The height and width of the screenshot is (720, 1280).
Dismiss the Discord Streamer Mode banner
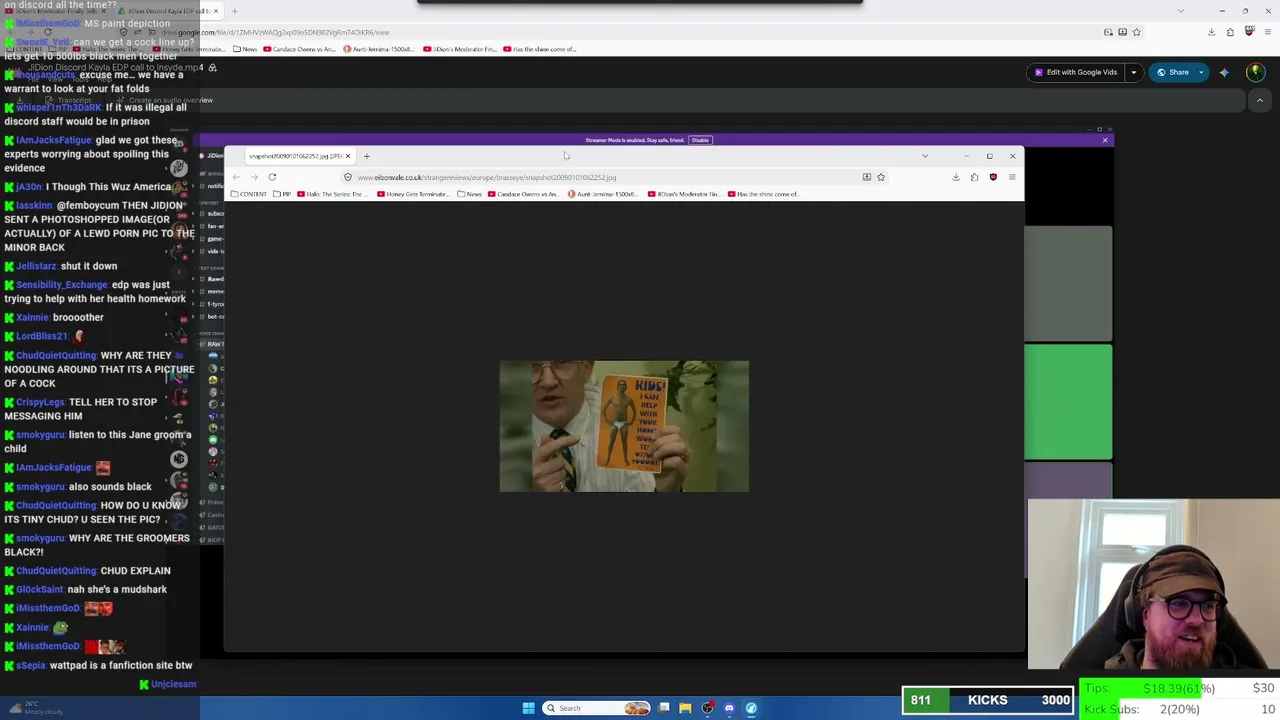click(1105, 140)
